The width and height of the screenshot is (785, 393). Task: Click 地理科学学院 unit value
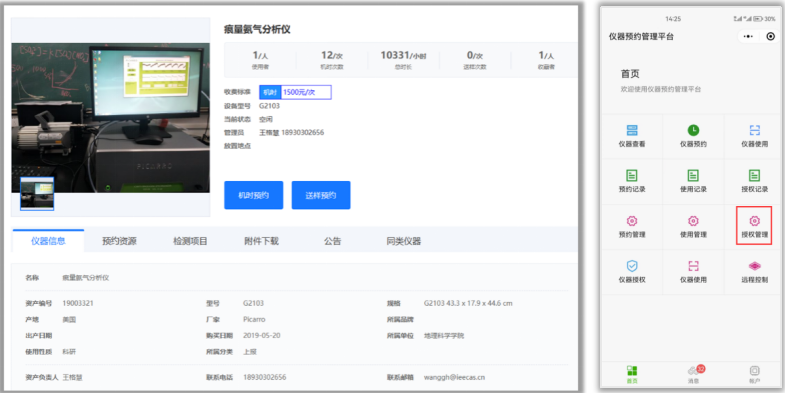pyautogui.click(x=444, y=335)
